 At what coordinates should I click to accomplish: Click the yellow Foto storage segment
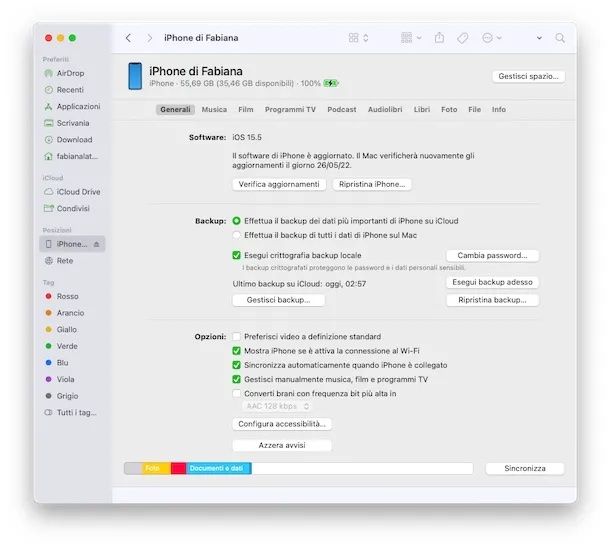[156, 468]
